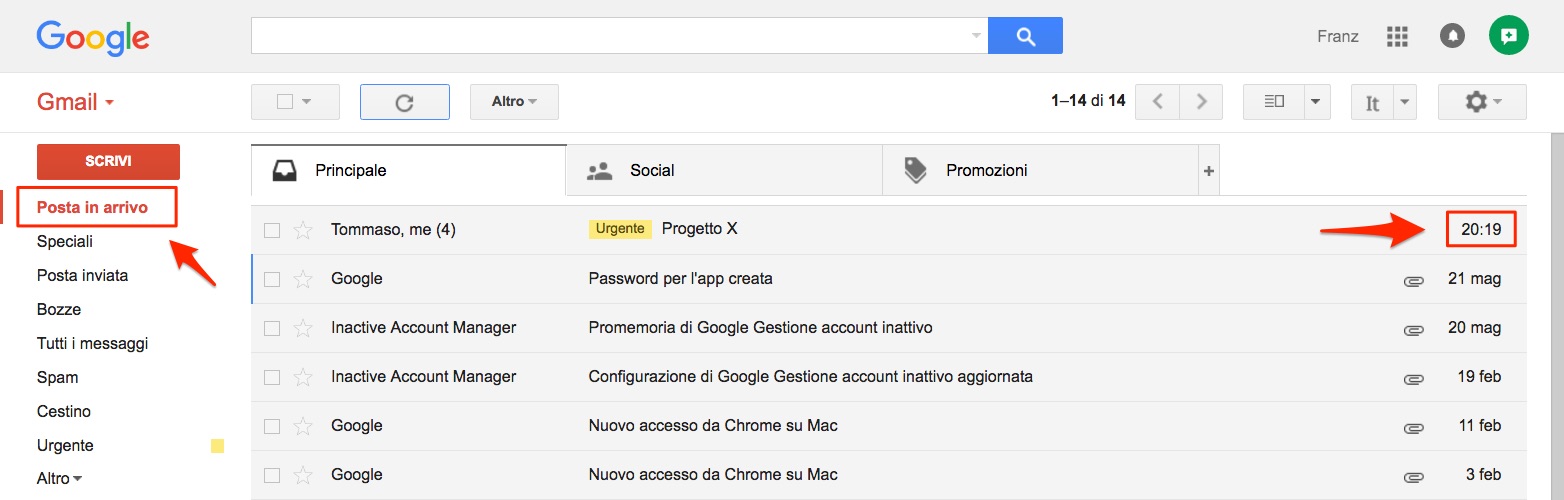Click the yellow Urgente tag on Progetto X
Image resolution: width=1564 pixels, height=500 pixels.
(620, 229)
